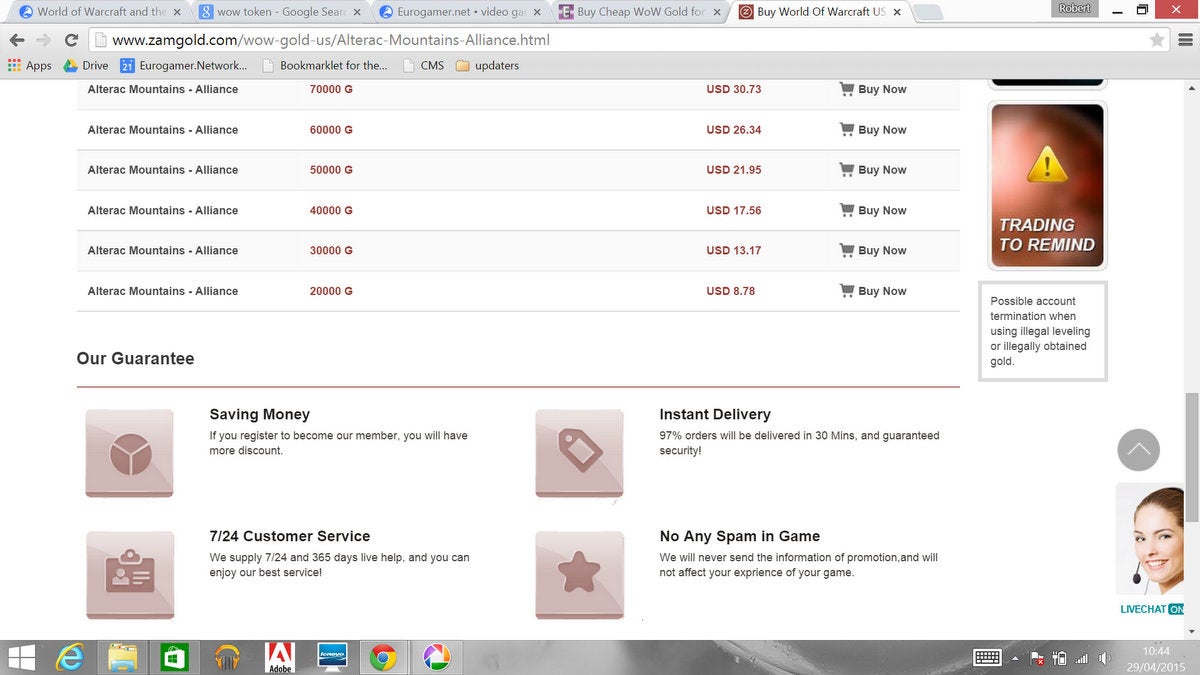Switch to Eurogamer.net tab
The height and width of the screenshot is (675, 1200).
(x=461, y=12)
